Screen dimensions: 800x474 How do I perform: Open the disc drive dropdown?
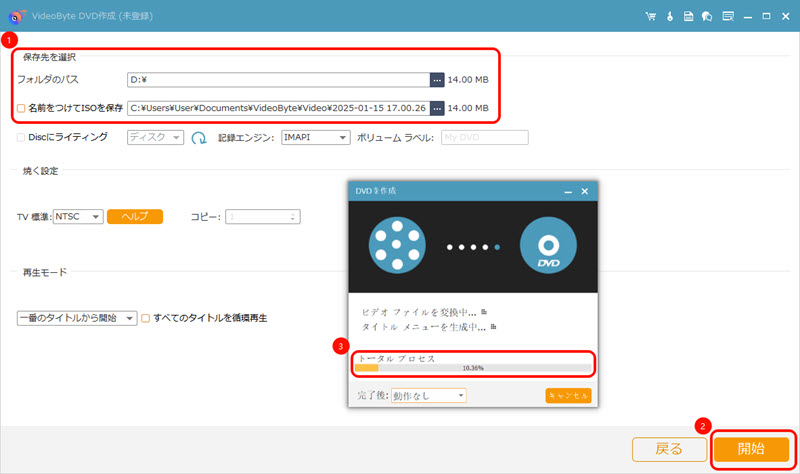(x=155, y=137)
